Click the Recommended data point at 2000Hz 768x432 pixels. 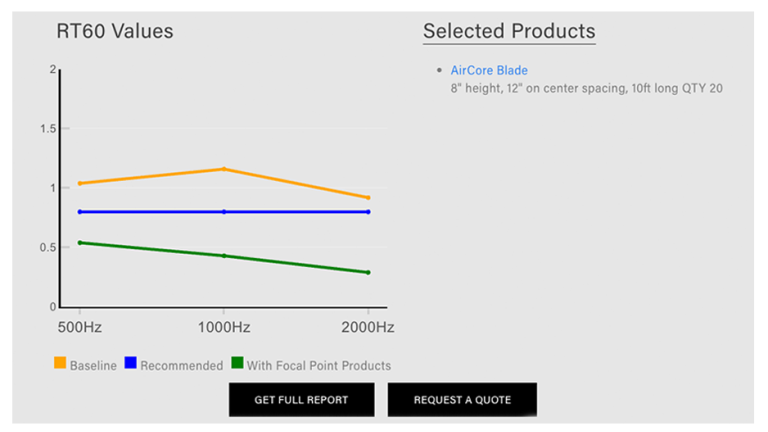[x=368, y=212]
